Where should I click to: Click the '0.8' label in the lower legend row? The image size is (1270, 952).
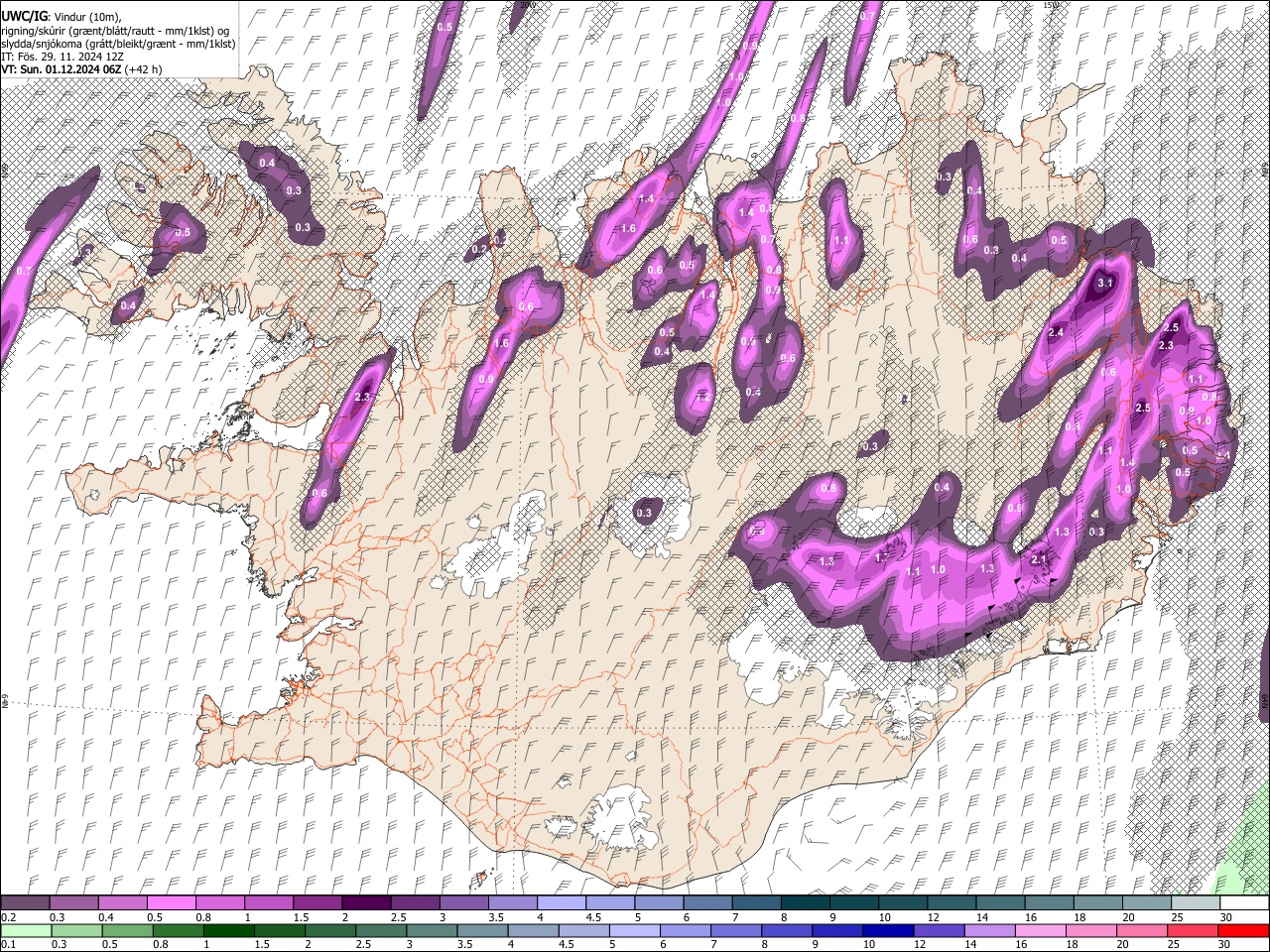pyautogui.click(x=161, y=944)
